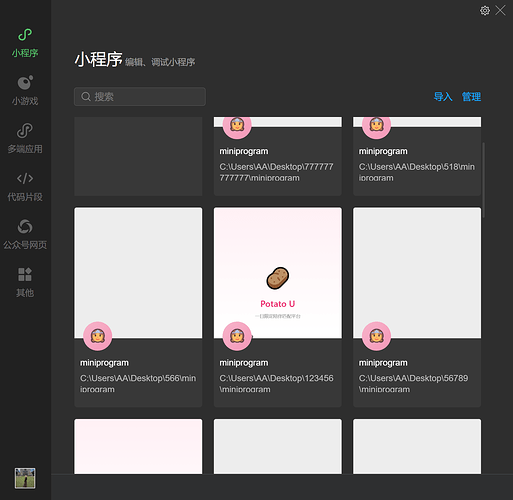Open the 公众号网页 sidebar icon
Viewport: 513px width, 500px height.
(25, 227)
